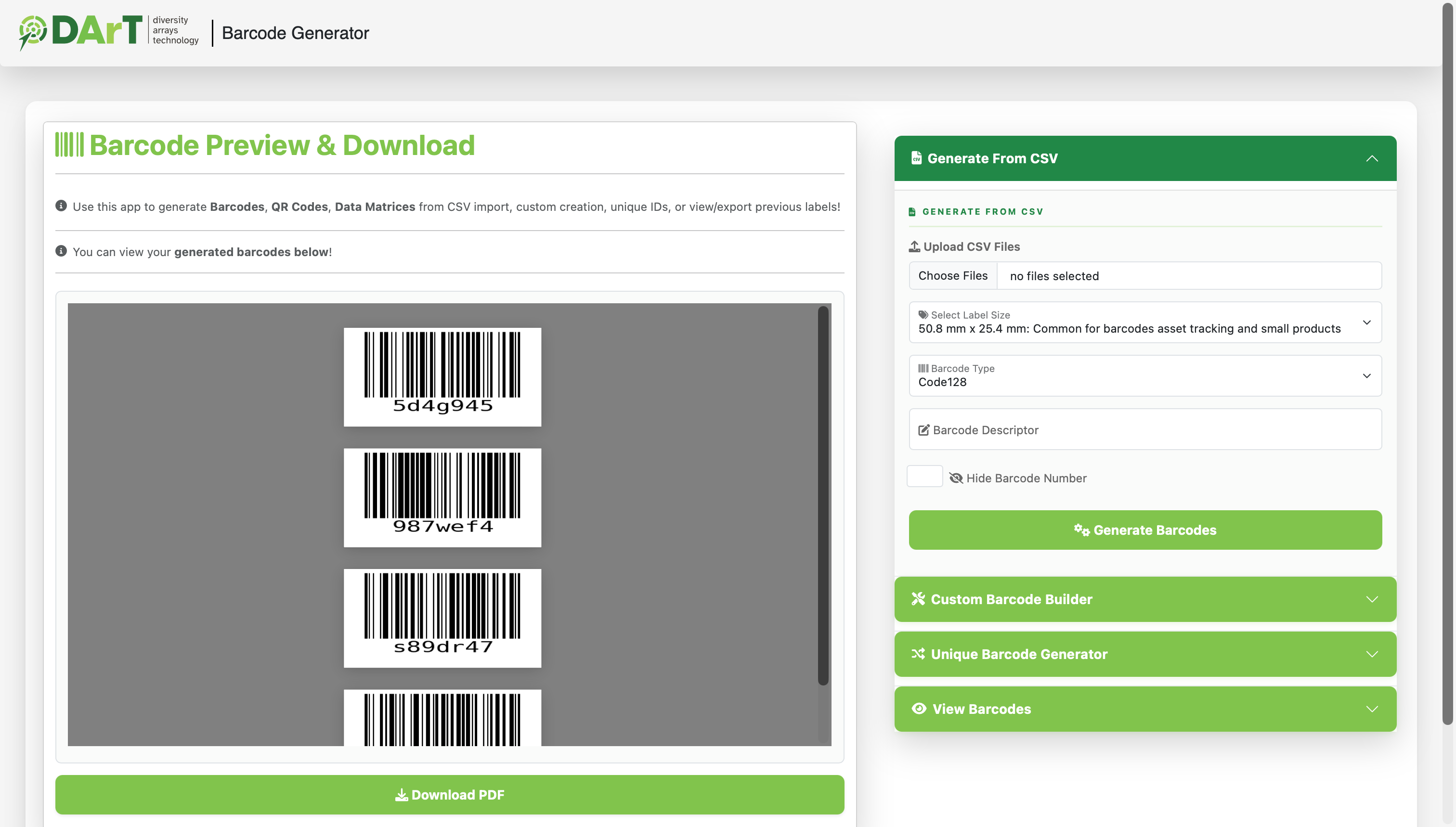Expand the View Barcodes section
This screenshot has width=1456, height=827.
[1144, 709]
